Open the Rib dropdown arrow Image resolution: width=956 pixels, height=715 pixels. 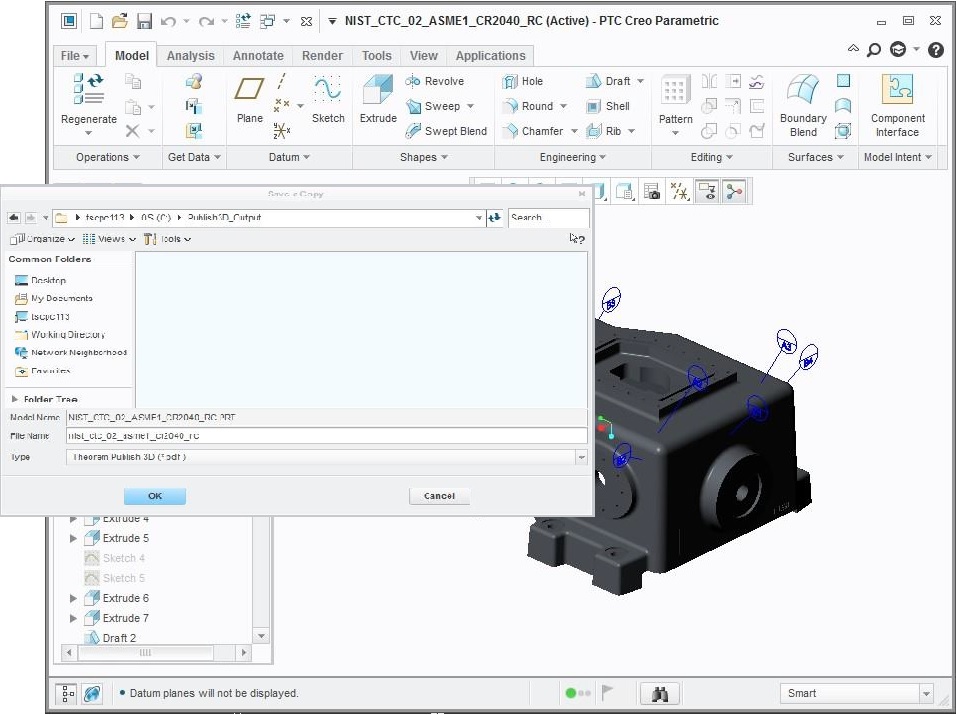click(631, 131)
